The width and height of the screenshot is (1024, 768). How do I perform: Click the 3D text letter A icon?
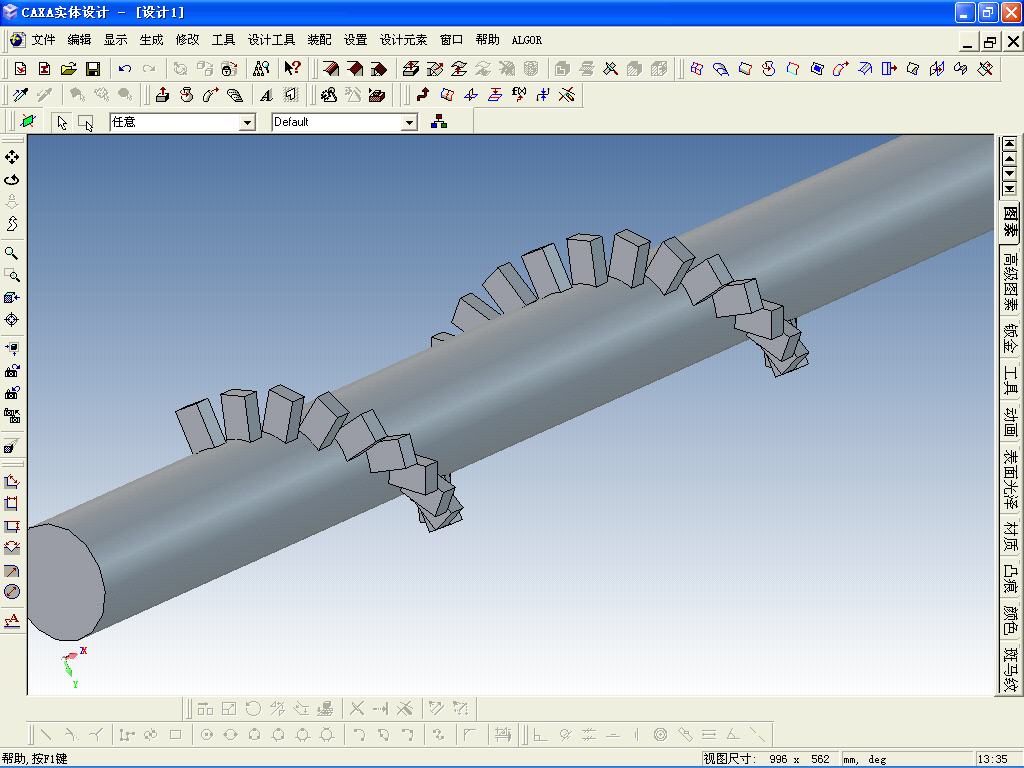pyautogui.click(x=266, y=95)
